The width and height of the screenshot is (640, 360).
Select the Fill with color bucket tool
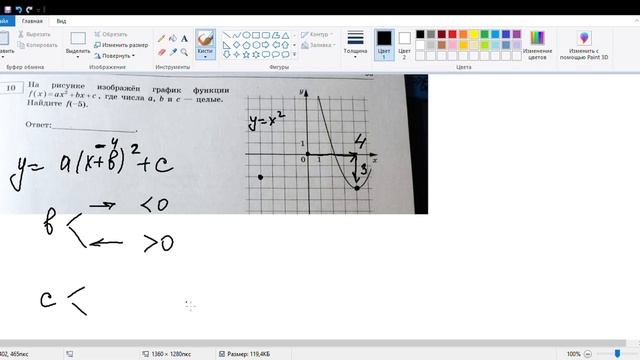173,39
